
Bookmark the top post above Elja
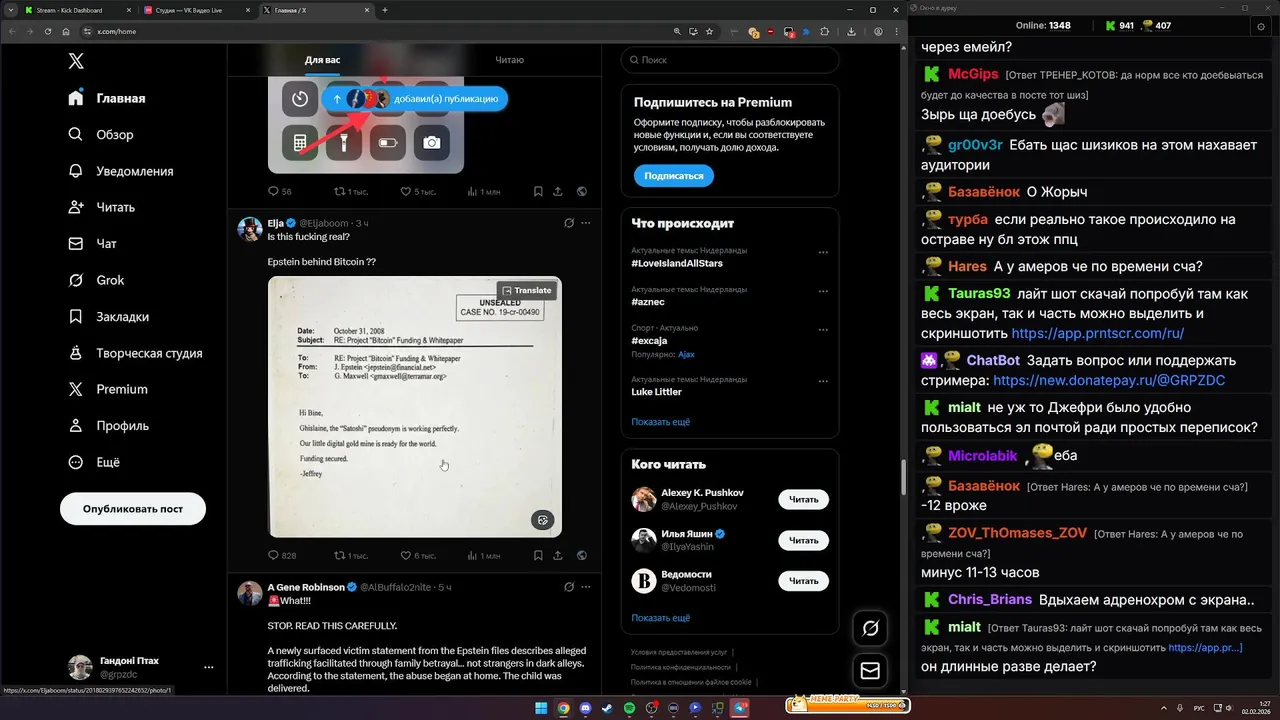pyautogui.click(x=538, y=191)
